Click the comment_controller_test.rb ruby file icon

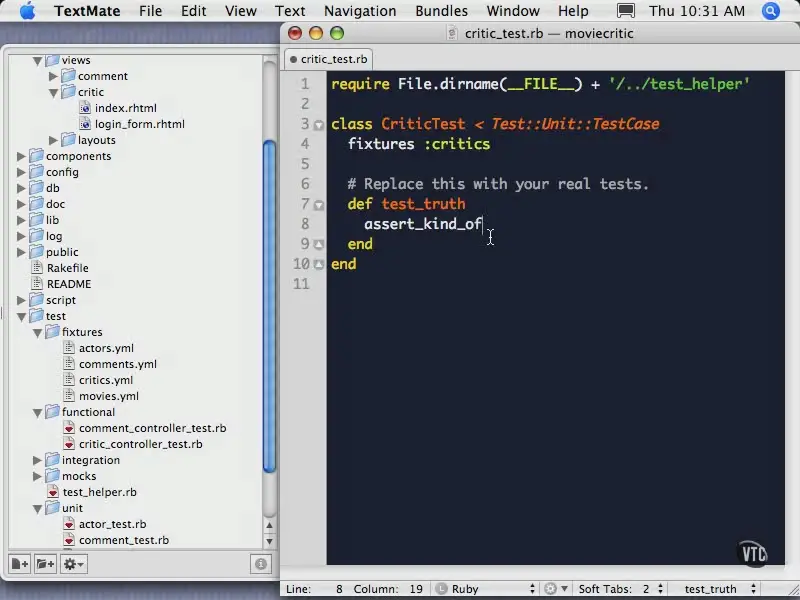click(x=69, y=428)
